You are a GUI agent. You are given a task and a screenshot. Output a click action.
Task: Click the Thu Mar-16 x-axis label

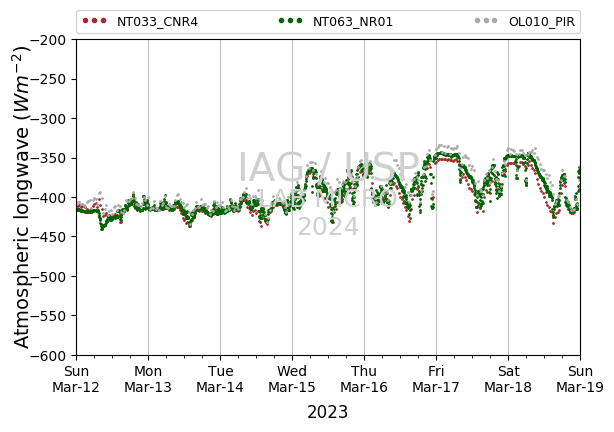coord(364,379)
